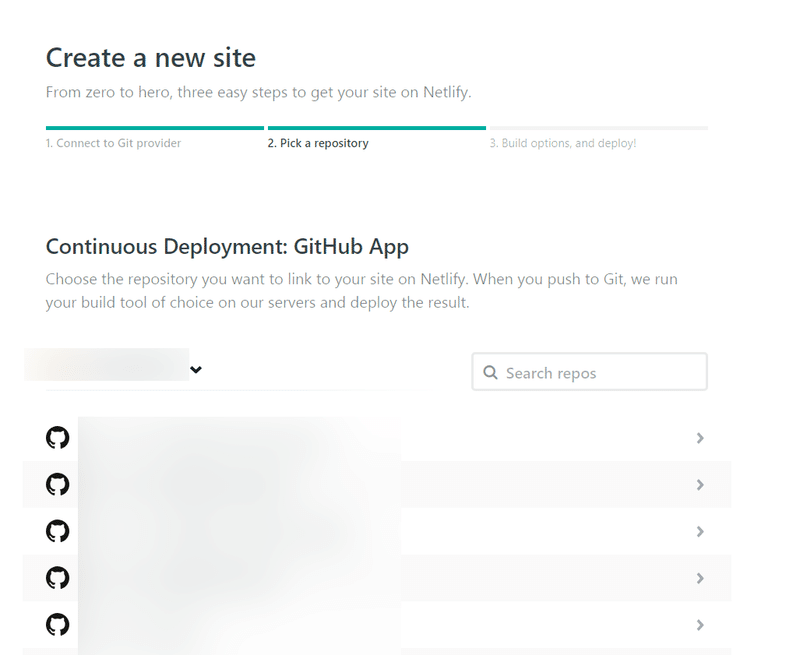
Task: Expand the second repository row chevron
Action: point(700,485)
